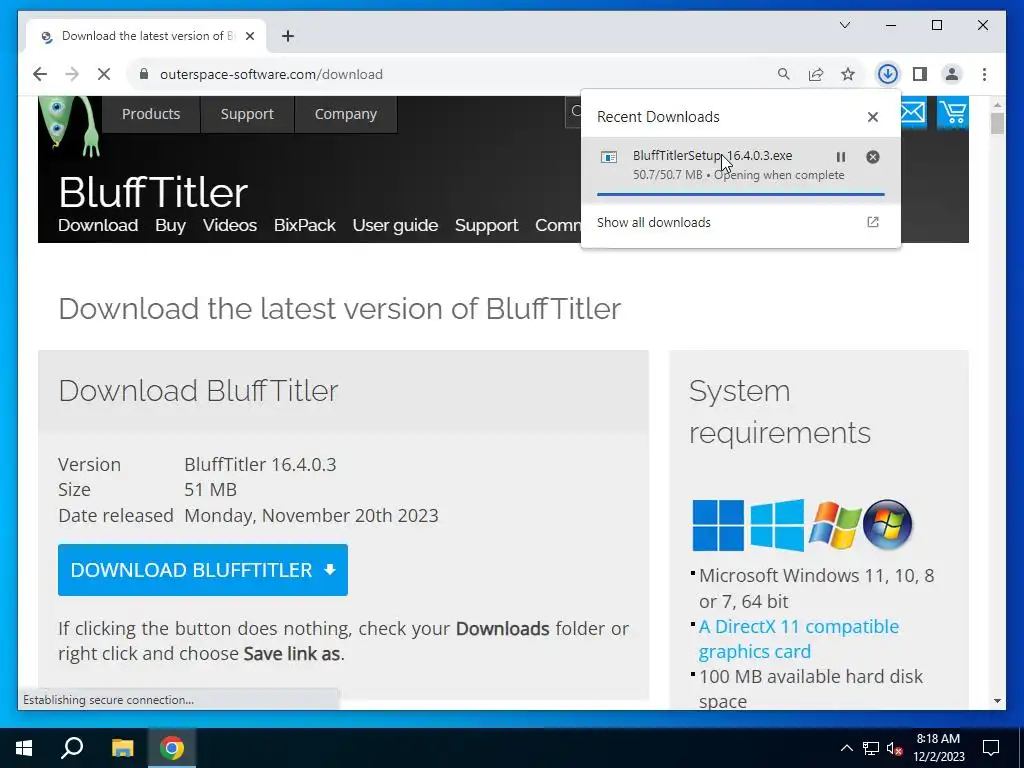Open the Videos section

230,225
